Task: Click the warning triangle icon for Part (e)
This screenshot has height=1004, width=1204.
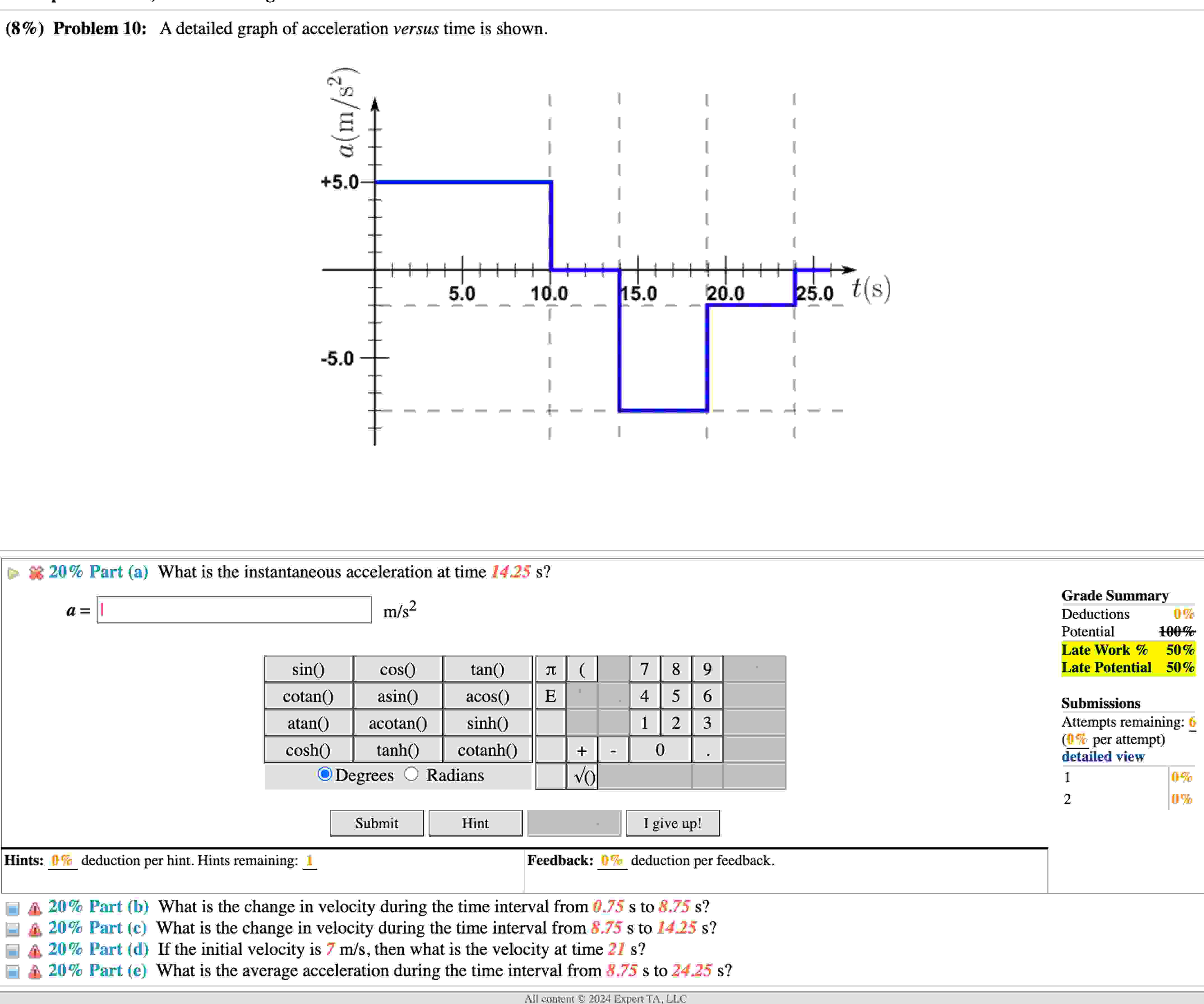Action: tap(35, 972)
